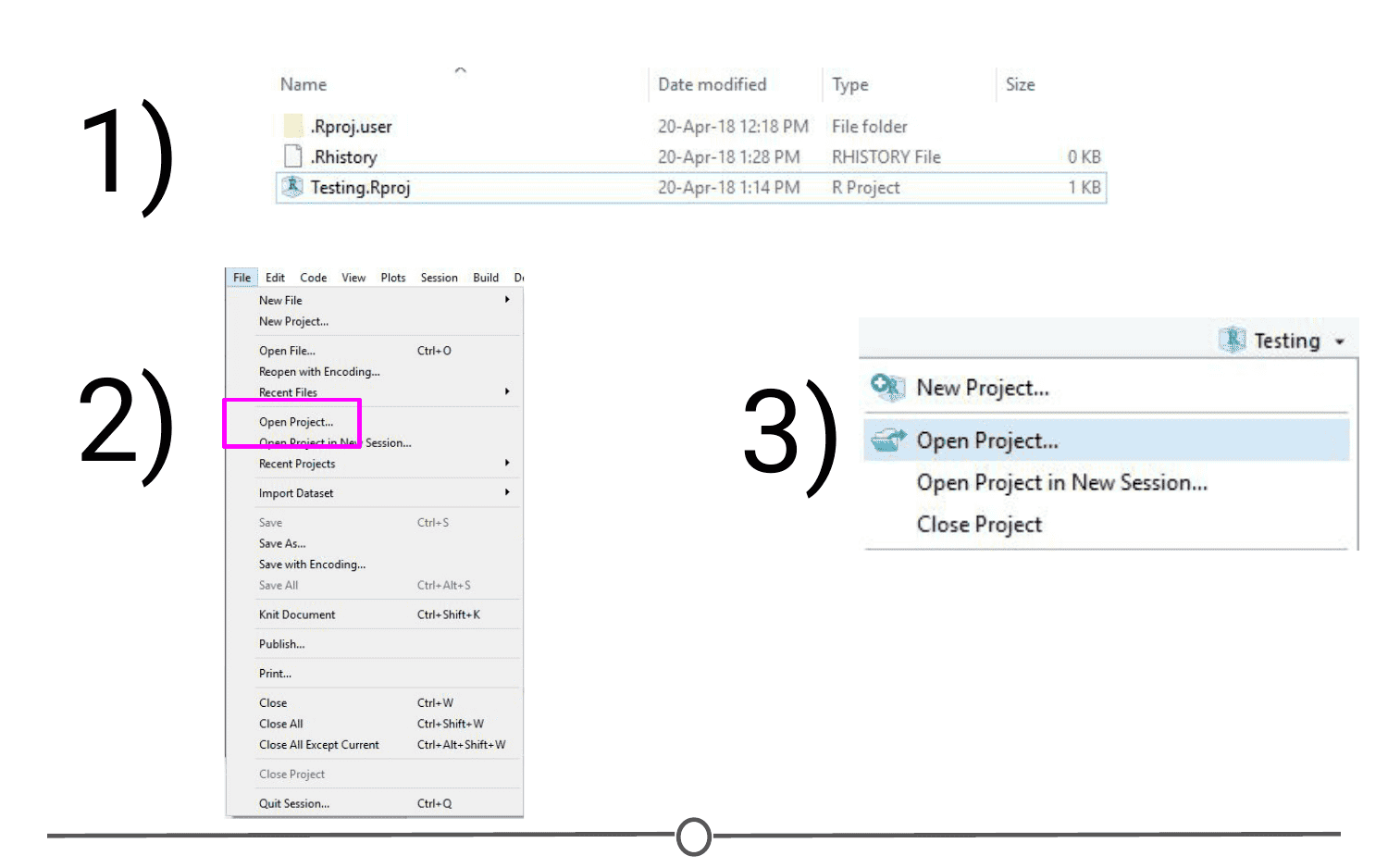This screenshot has height=868, width=1388.
Task: Choose New Project... in File menu
Action: click(293, 322)
